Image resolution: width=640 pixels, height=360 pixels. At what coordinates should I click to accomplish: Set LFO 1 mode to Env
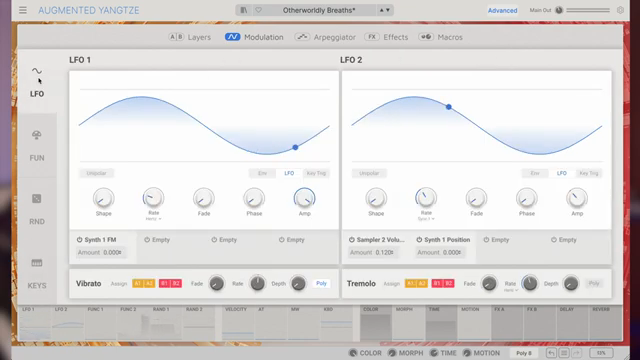pyautogui.click(x=262, y=173)
